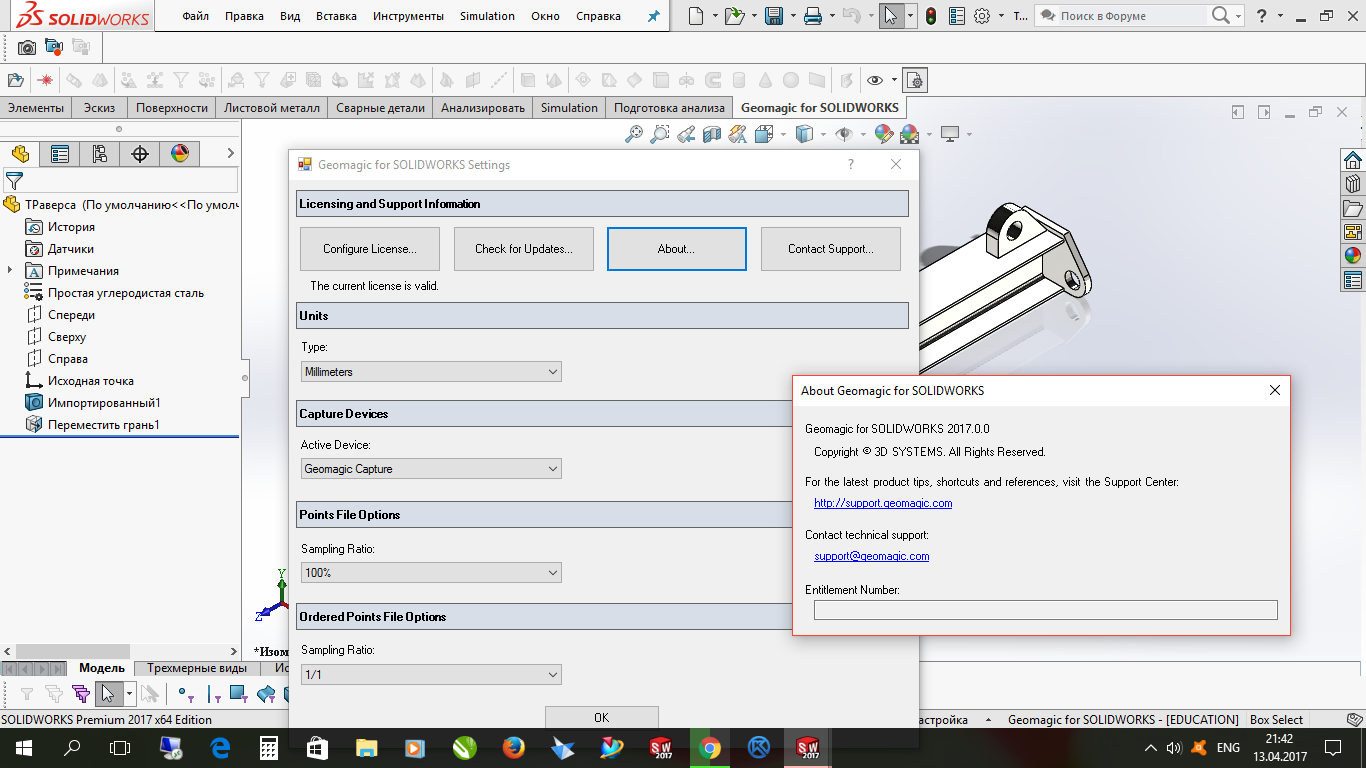Click the screen capture camera icon

(x=27, y=47)
